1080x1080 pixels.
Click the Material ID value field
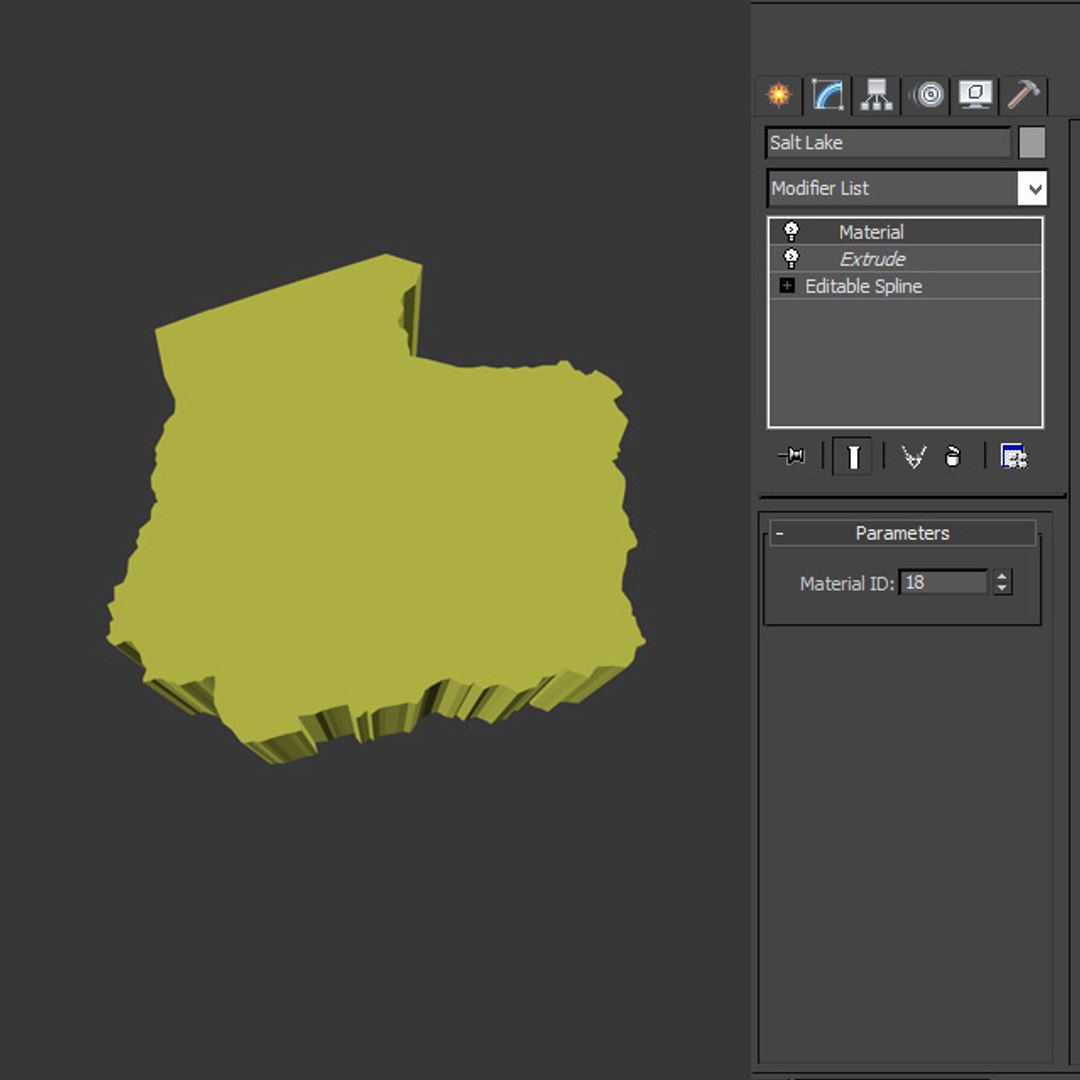[x=943, y=583]
